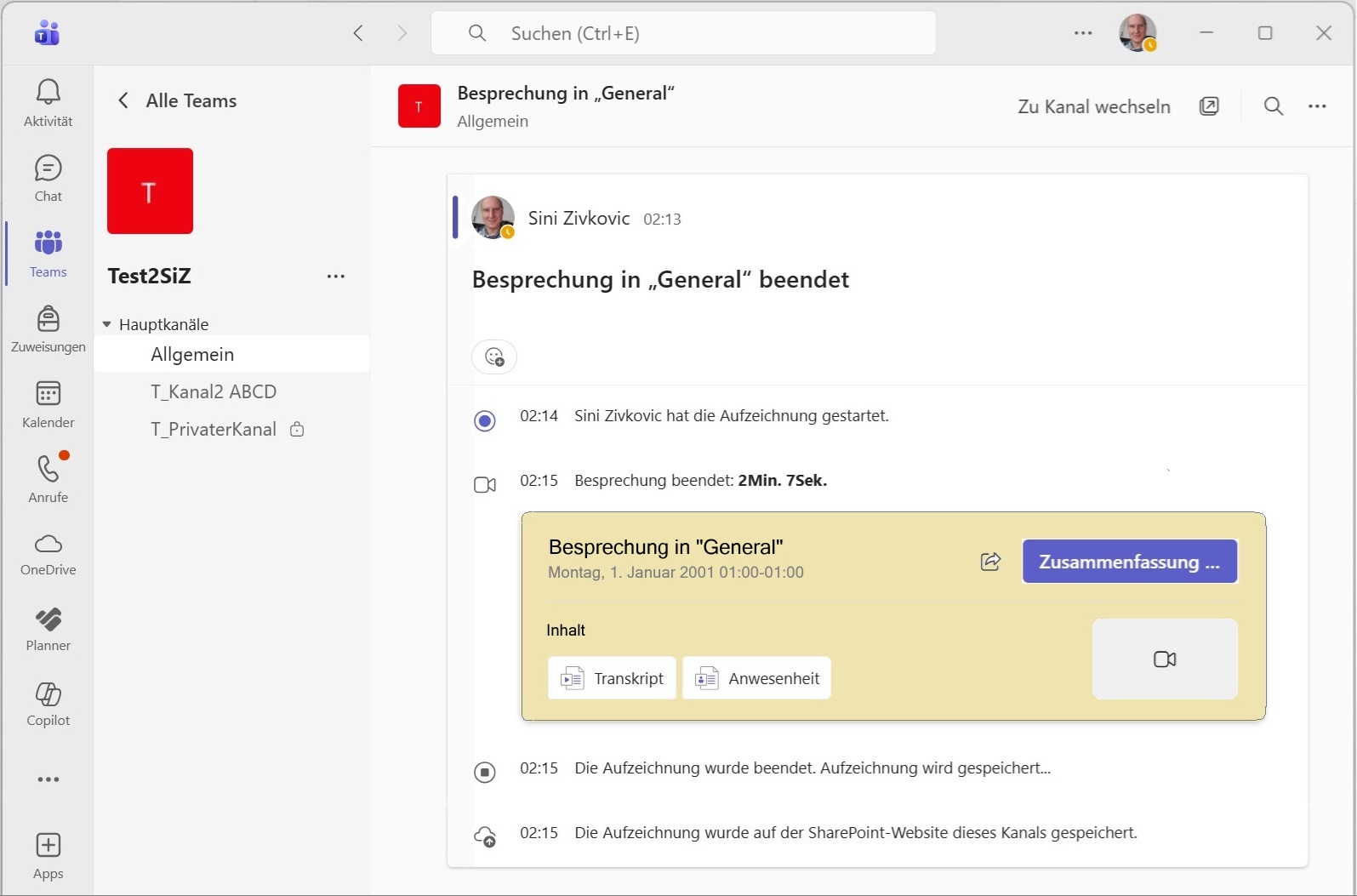
Task: Open more options for Test2SiZ team
Action: 336,277
